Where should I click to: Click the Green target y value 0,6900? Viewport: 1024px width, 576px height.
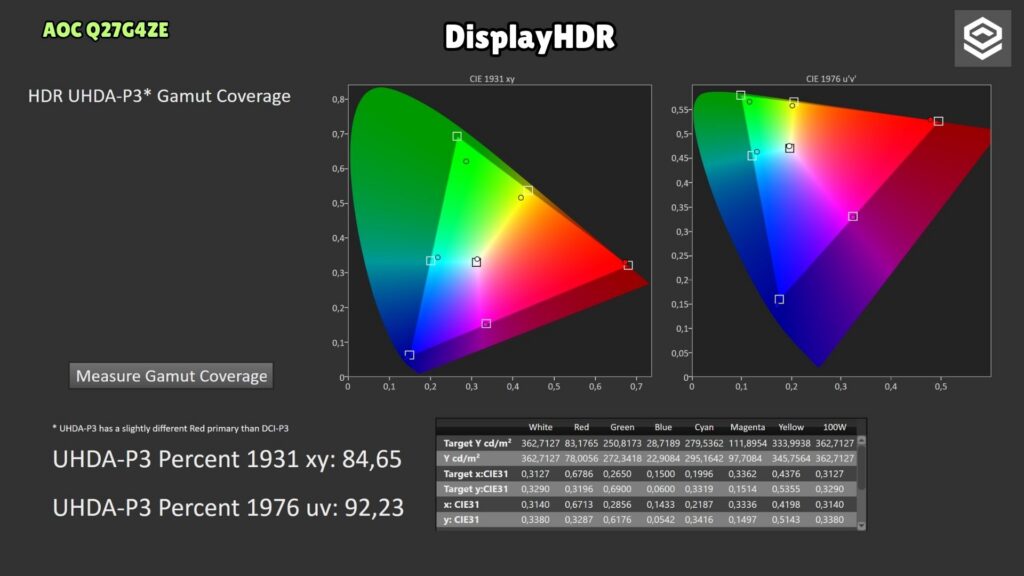(617, 489)
